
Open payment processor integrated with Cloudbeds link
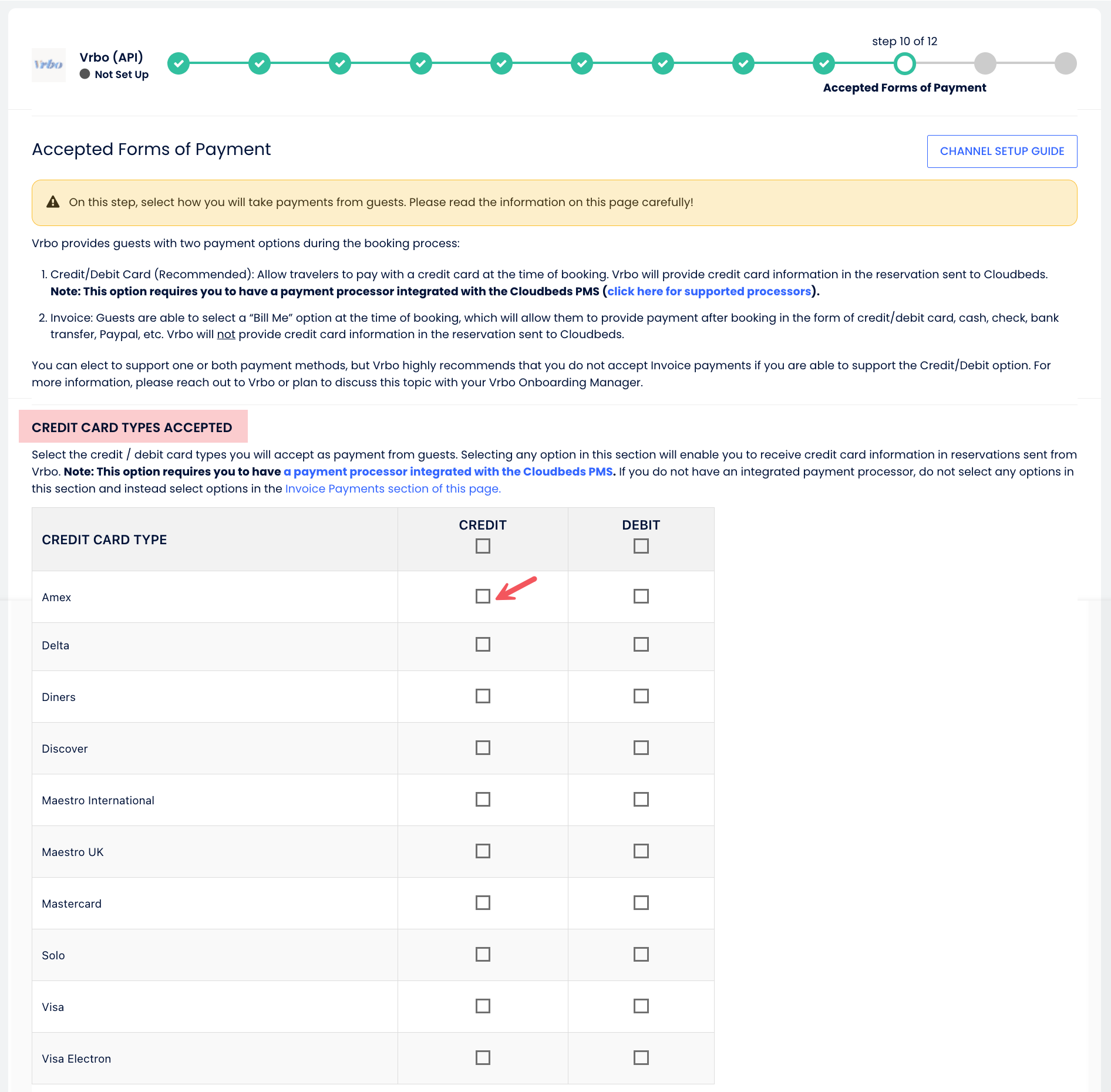point(448,472)
